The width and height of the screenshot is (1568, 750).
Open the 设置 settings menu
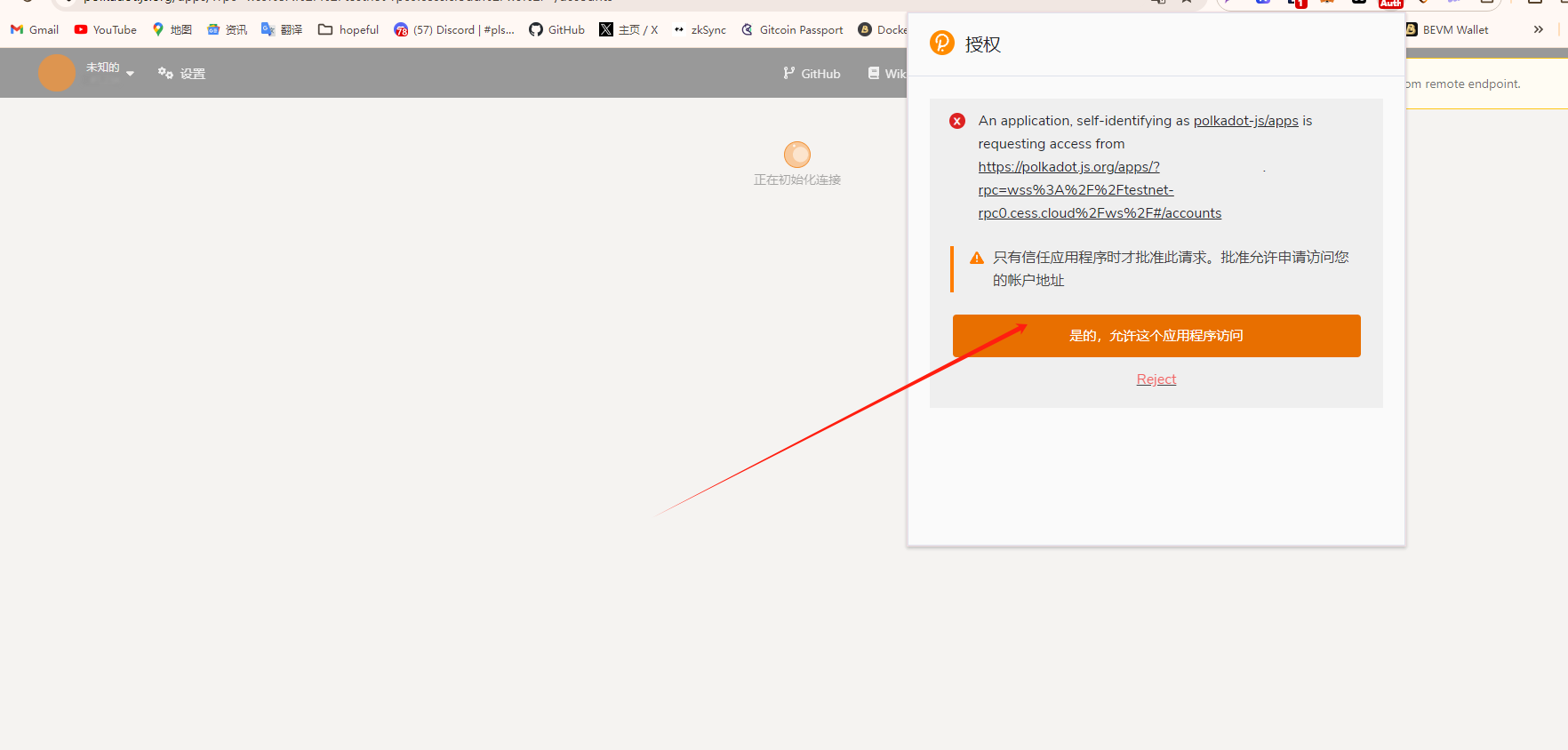point(182,74)
